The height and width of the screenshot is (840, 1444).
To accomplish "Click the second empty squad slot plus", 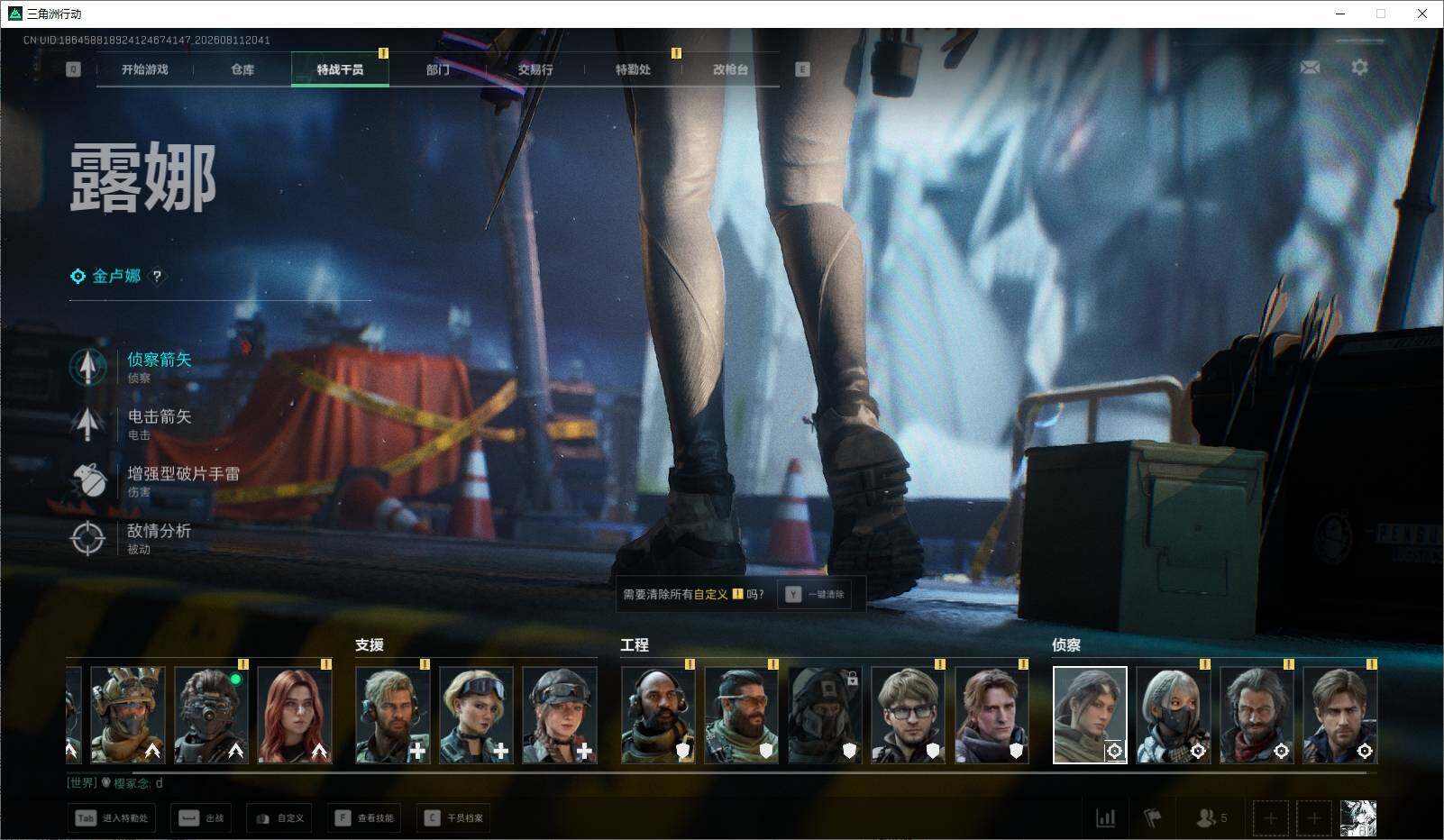I will pos(1313,817).
